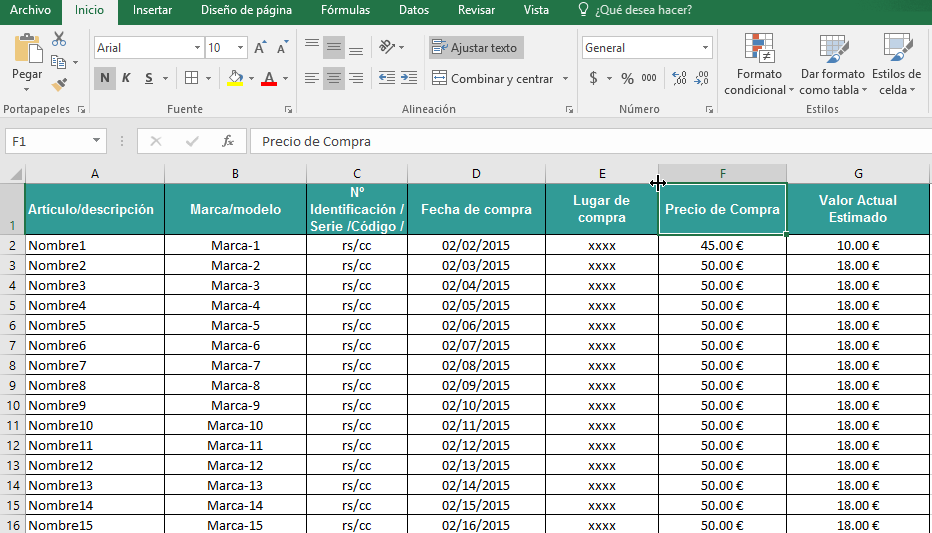Open Alineación dialog launcher
The height and width of the screenshot is (533, 932).
pos(569,109)
